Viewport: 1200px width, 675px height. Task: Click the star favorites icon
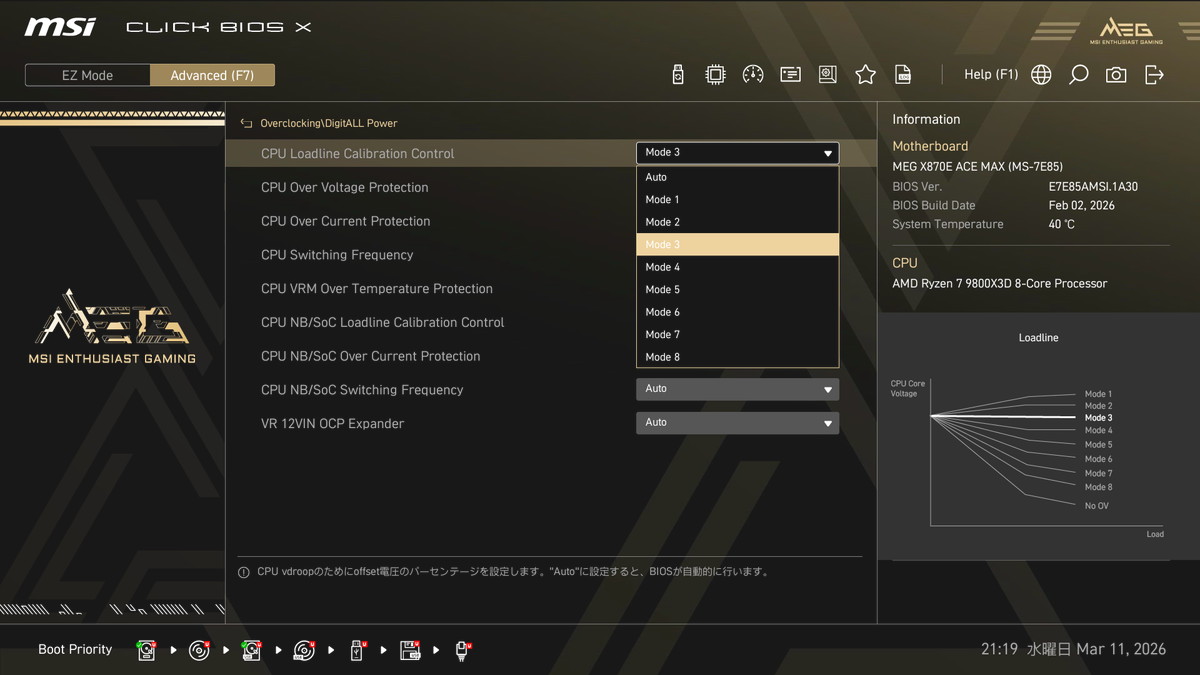865,75
